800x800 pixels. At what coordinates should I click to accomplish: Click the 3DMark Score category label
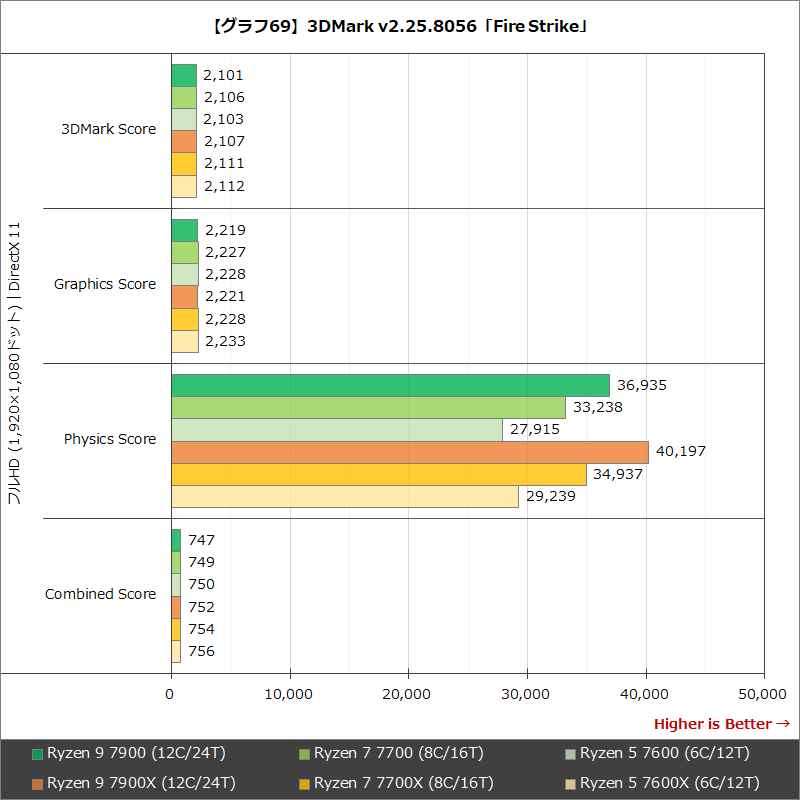pos(107,129)
